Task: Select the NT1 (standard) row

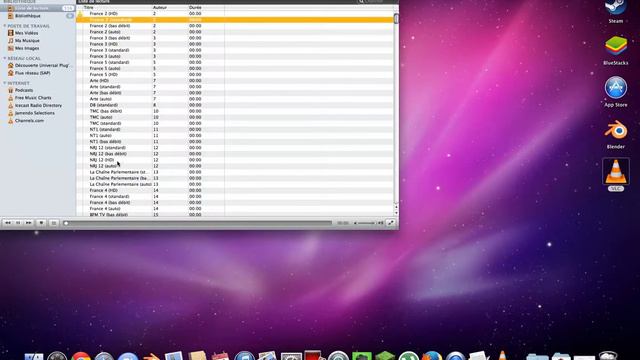Action: tap(235, 129)
